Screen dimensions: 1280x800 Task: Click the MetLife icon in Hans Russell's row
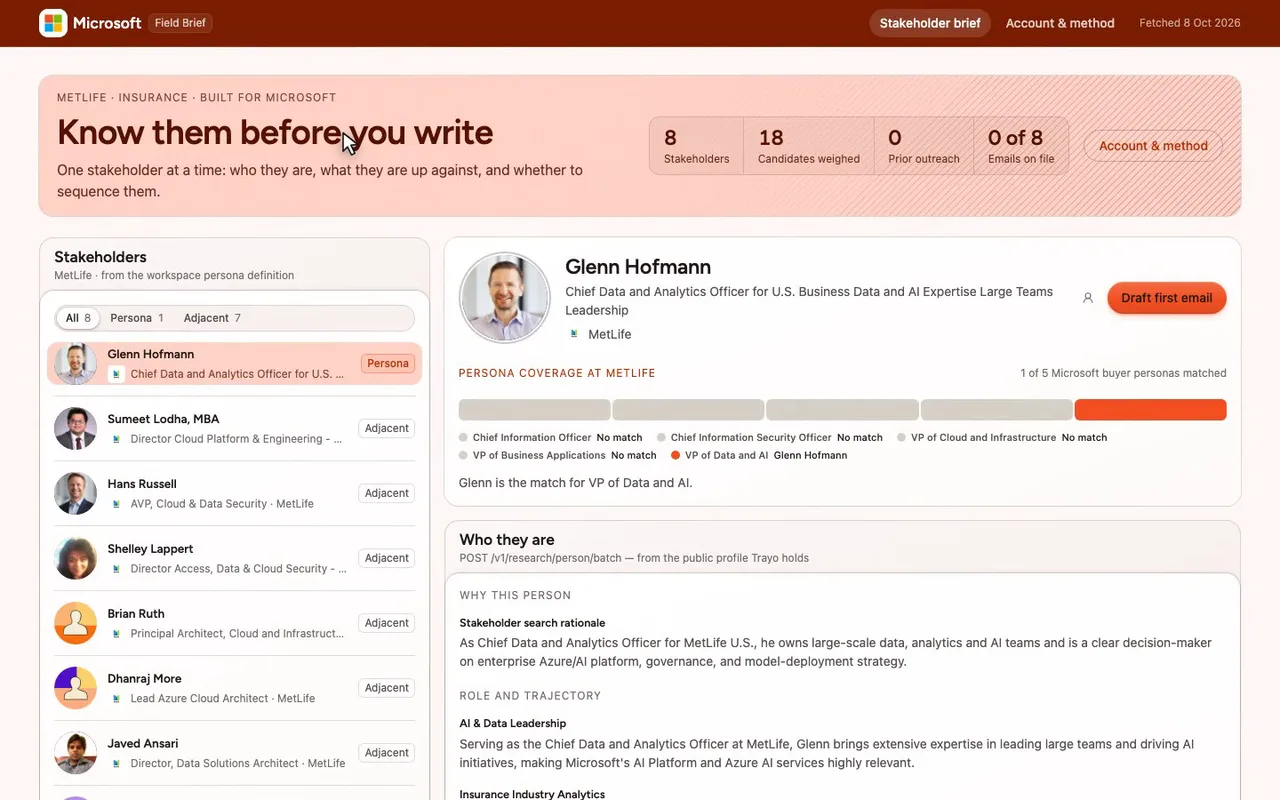coord(116,504)
